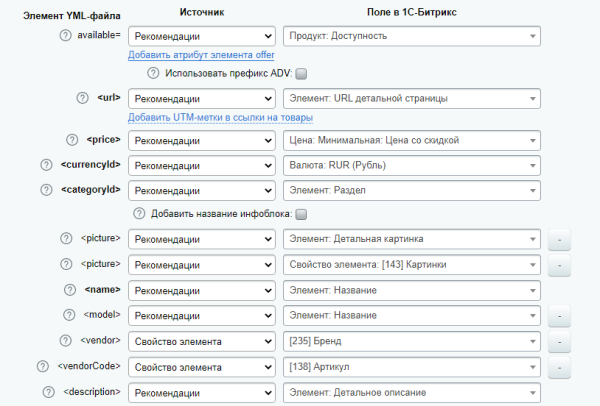Image resolution: width=600 pixels, height=406 pixels.
Task: Delete the <vendor> row using minus button
Action: click(559, 342)
